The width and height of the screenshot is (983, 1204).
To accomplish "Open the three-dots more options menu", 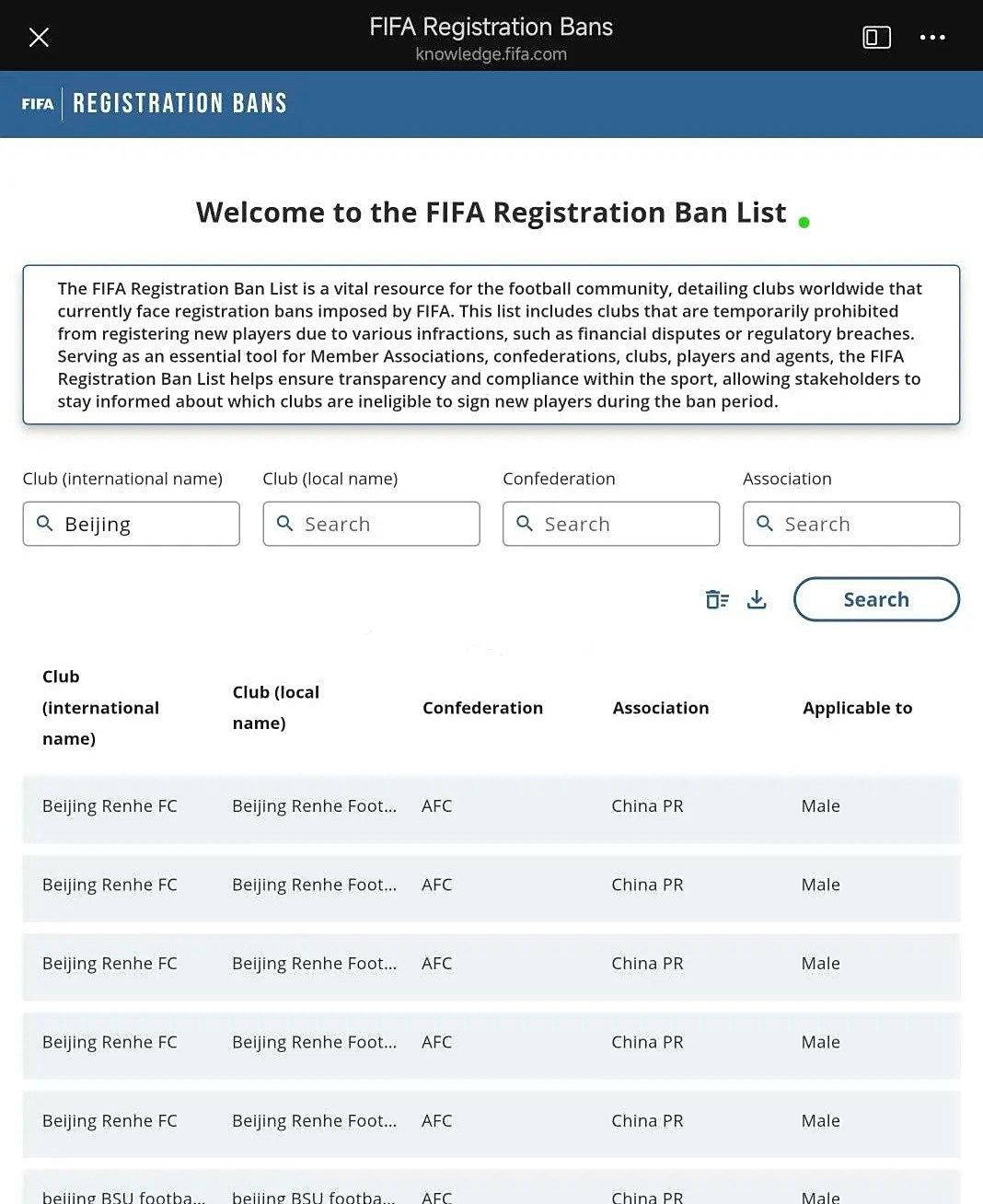I will (932, 37).
